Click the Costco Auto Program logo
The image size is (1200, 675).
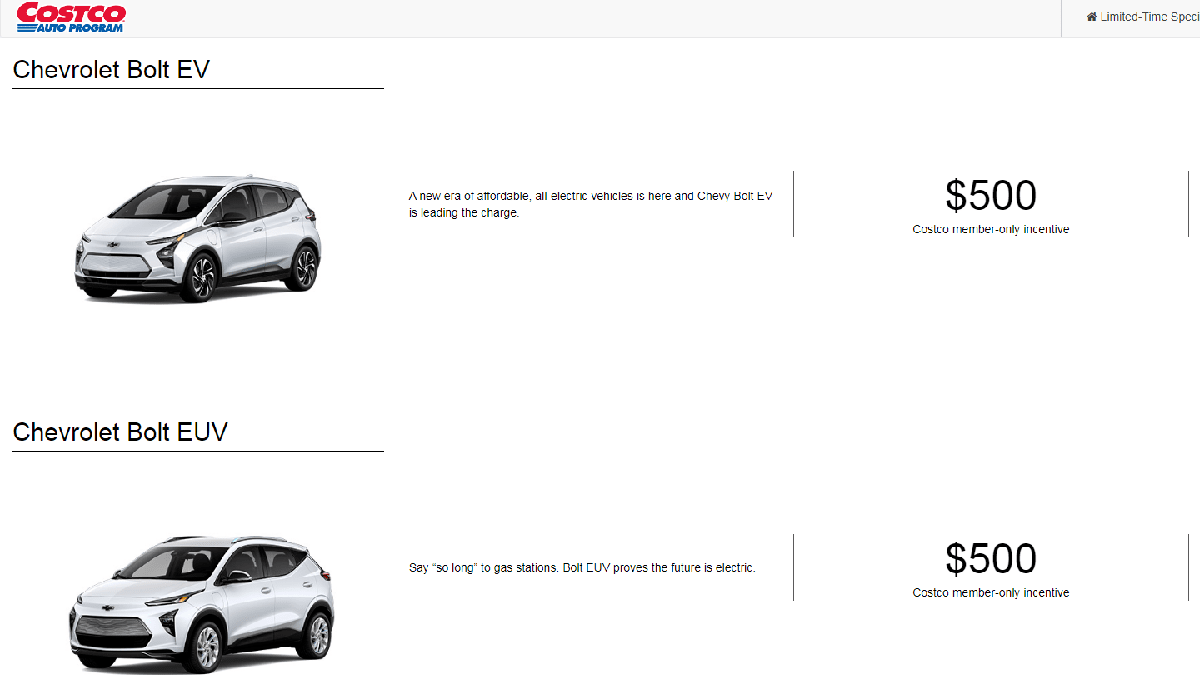pos(70,17)
